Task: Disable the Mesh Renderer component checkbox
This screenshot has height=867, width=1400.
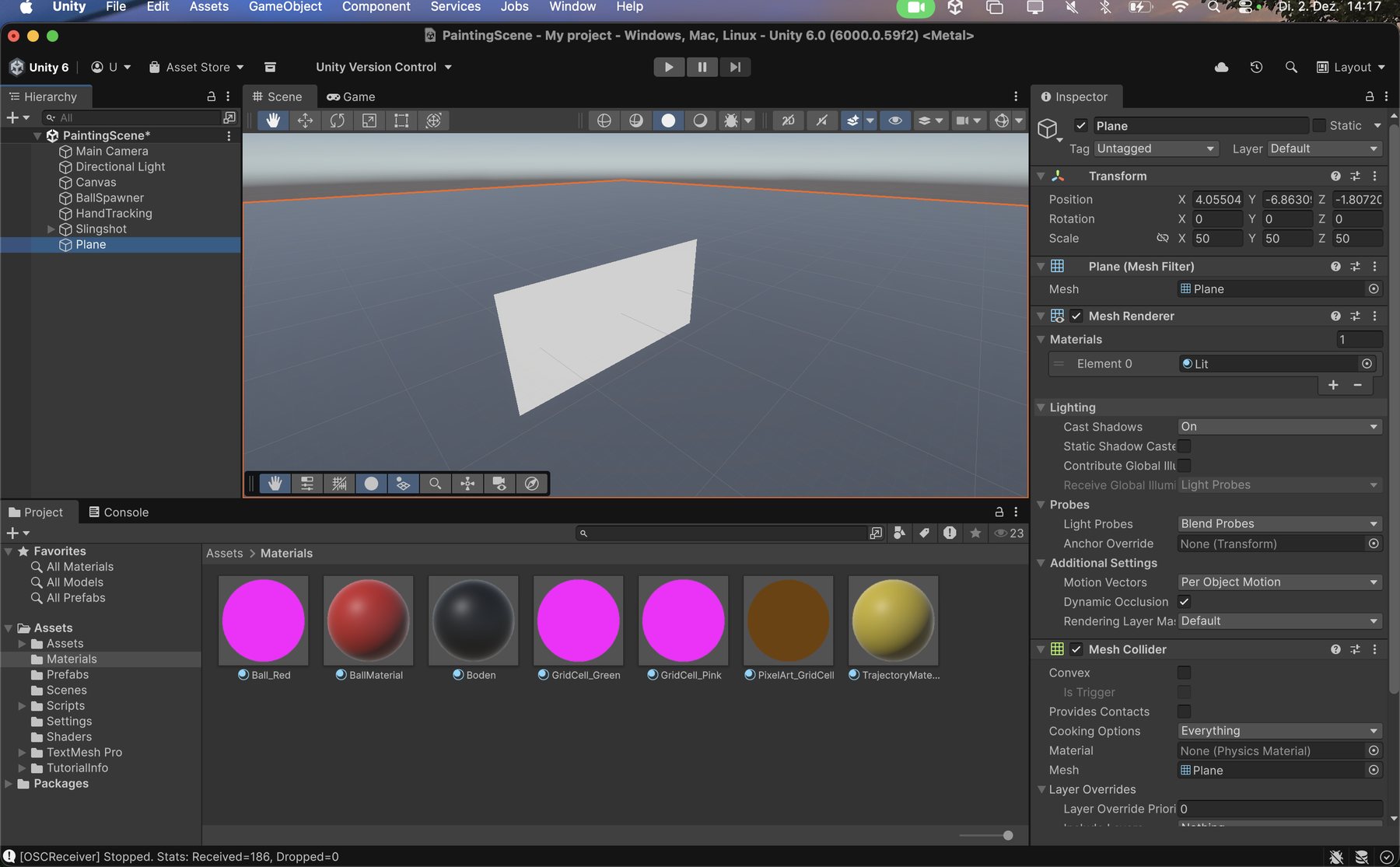Action: pyautogui.click(x=1076, y=316)
